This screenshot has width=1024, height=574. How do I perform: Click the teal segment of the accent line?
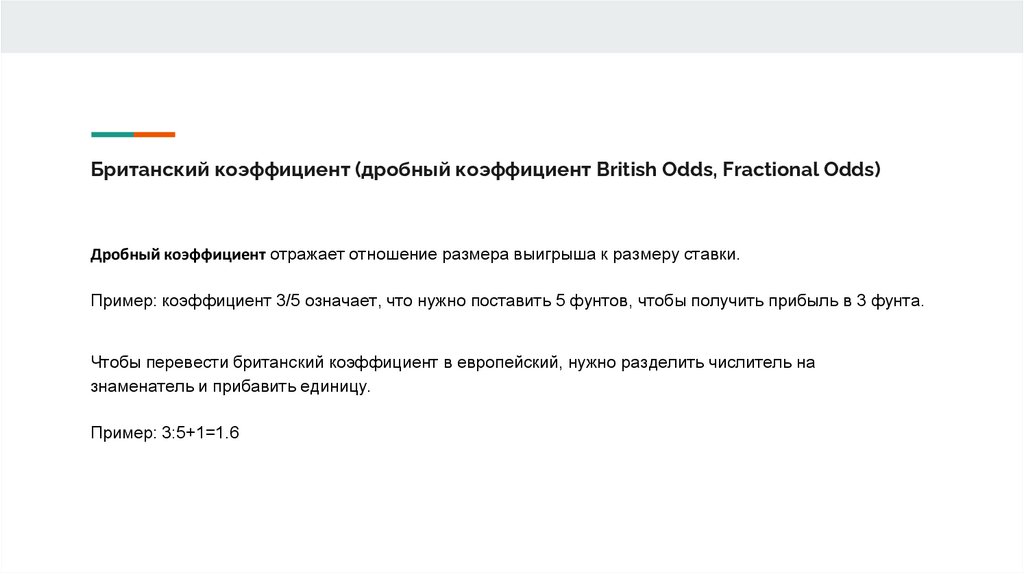click(x=112, y=134)
